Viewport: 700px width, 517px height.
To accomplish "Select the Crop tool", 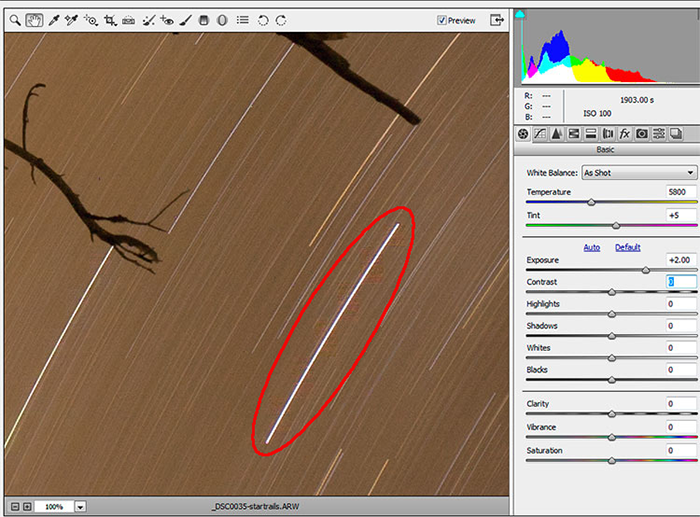I will pyautogui.click(x=110, y=21).
